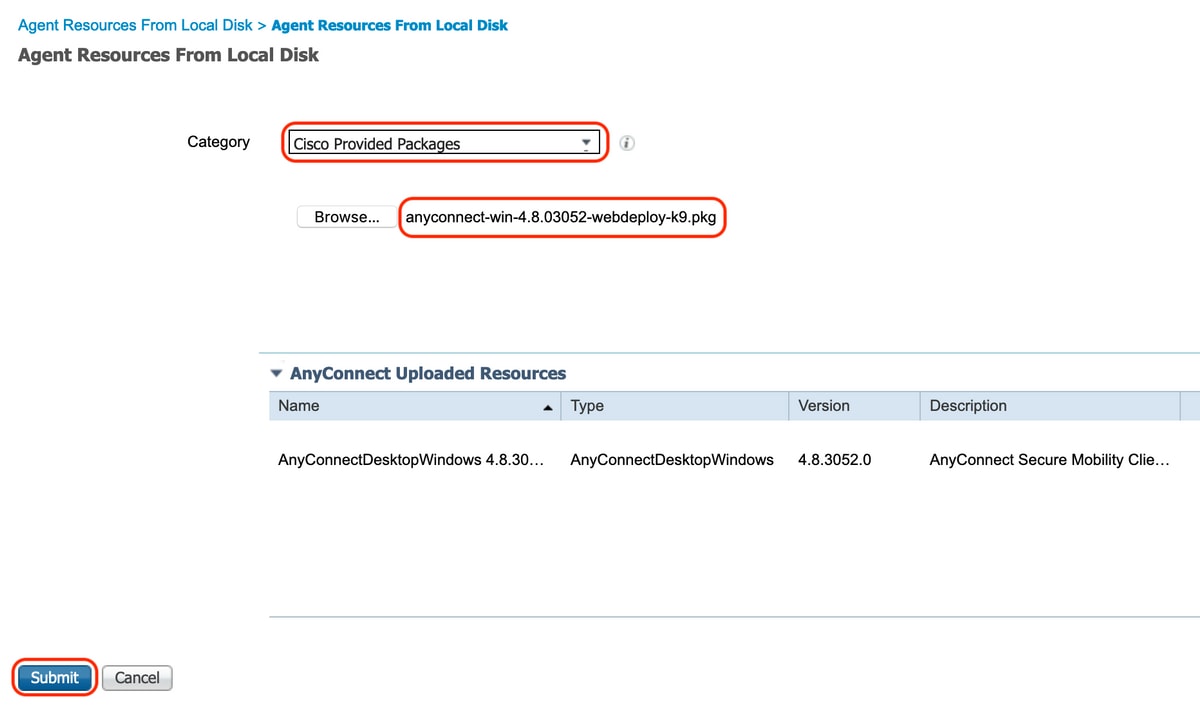
Task: Select the AnyConnectDesktopWindows 4.8.30... row name
Action: coord(411,460)
